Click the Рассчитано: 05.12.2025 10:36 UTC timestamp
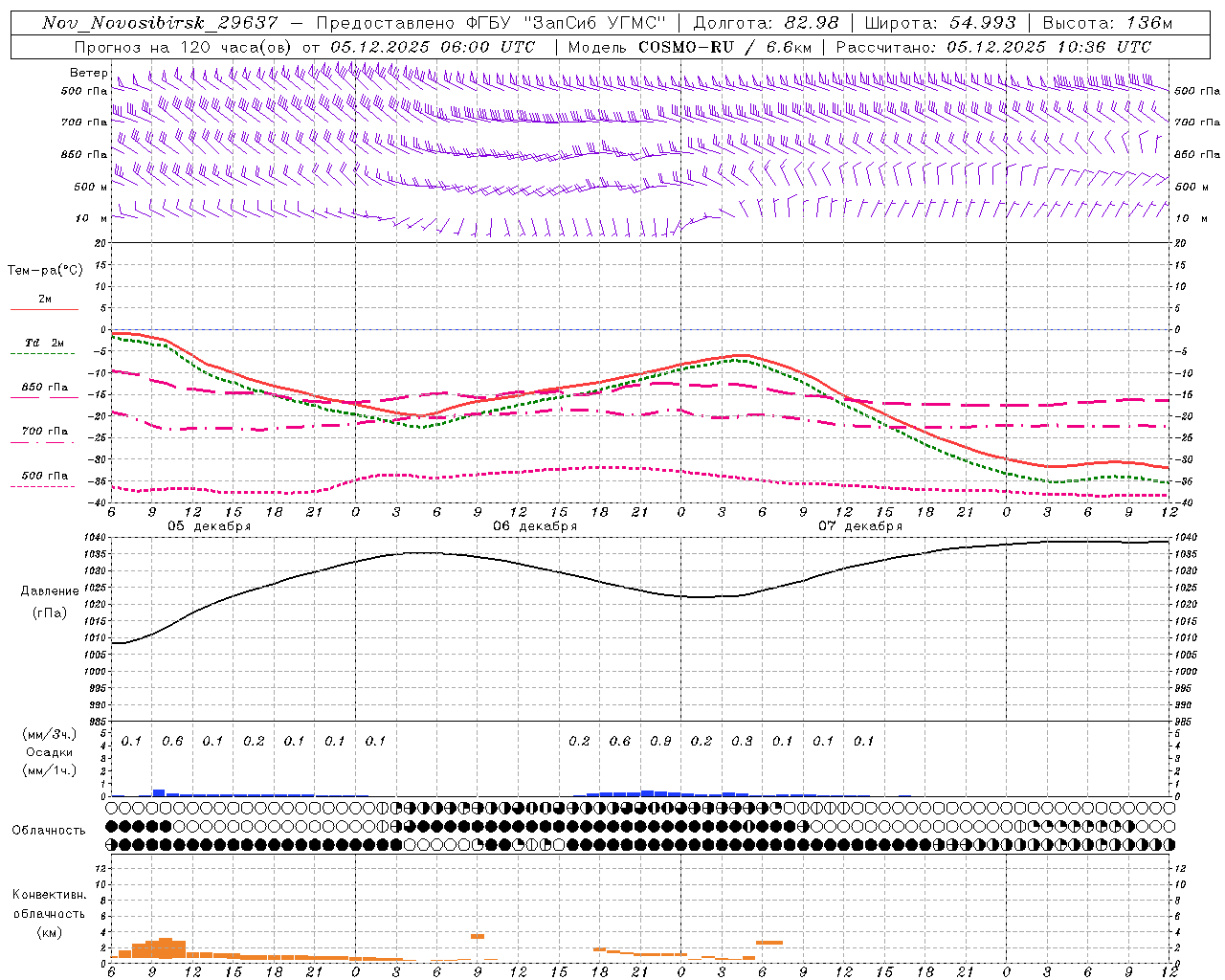 (x=993, y=47)
